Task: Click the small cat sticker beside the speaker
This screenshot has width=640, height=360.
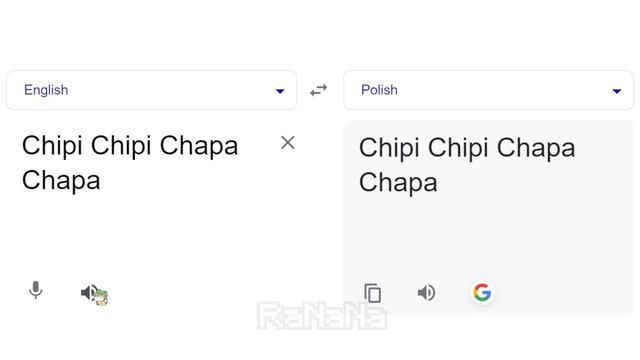Action: [x=102, y=297]
